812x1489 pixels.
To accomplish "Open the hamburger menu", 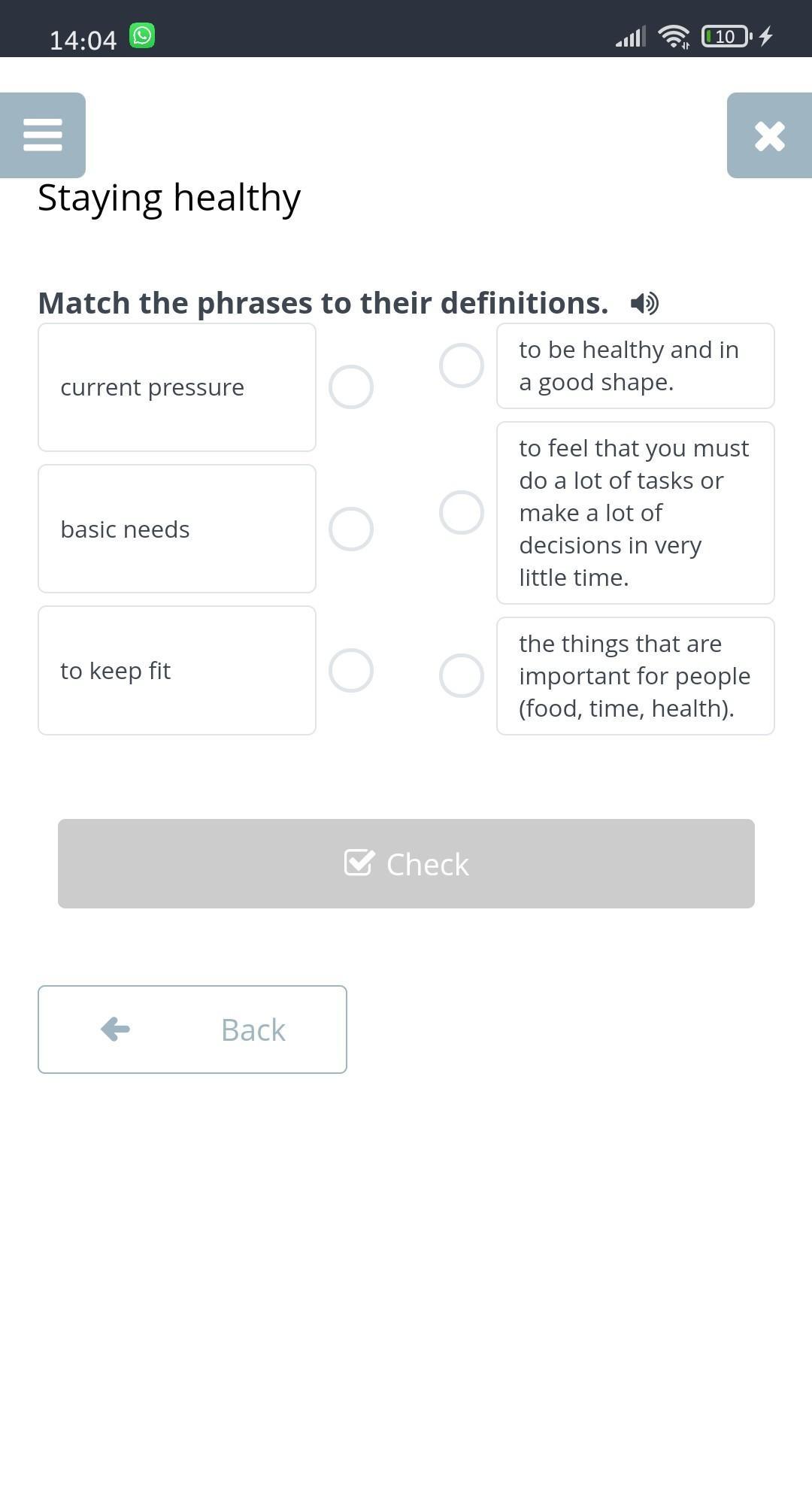I will pos(43,135).
